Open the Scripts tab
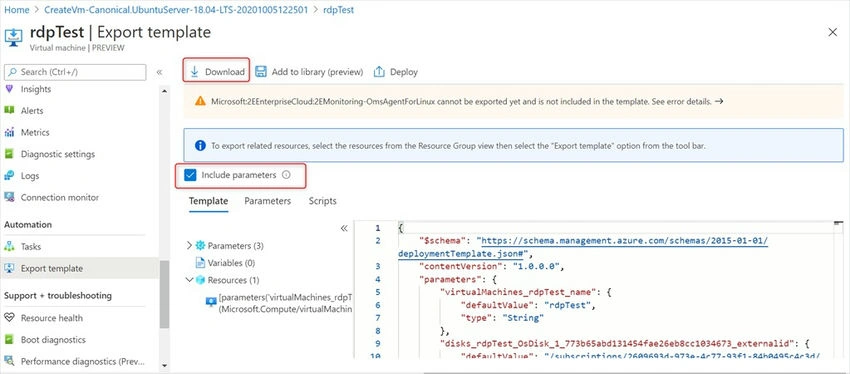The width and height of the screenshot is (850, 374). click(323, 201)
